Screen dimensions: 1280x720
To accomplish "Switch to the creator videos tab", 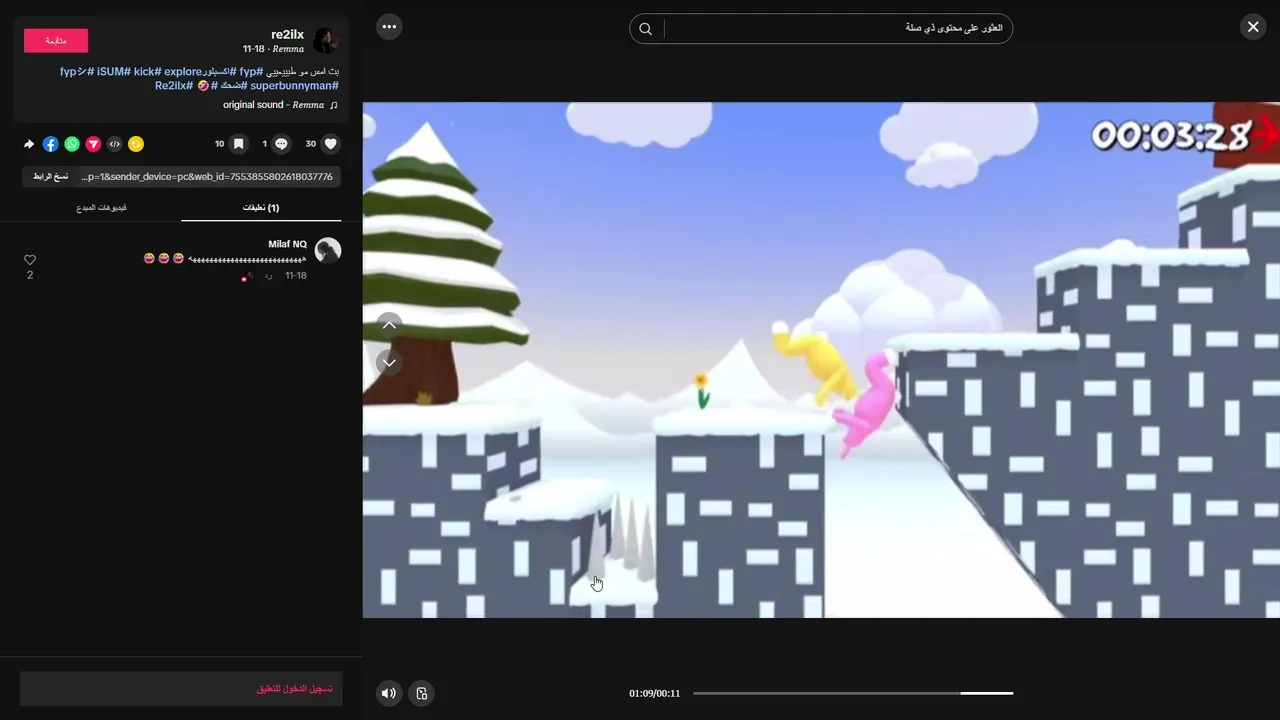I will click(101, 207).
